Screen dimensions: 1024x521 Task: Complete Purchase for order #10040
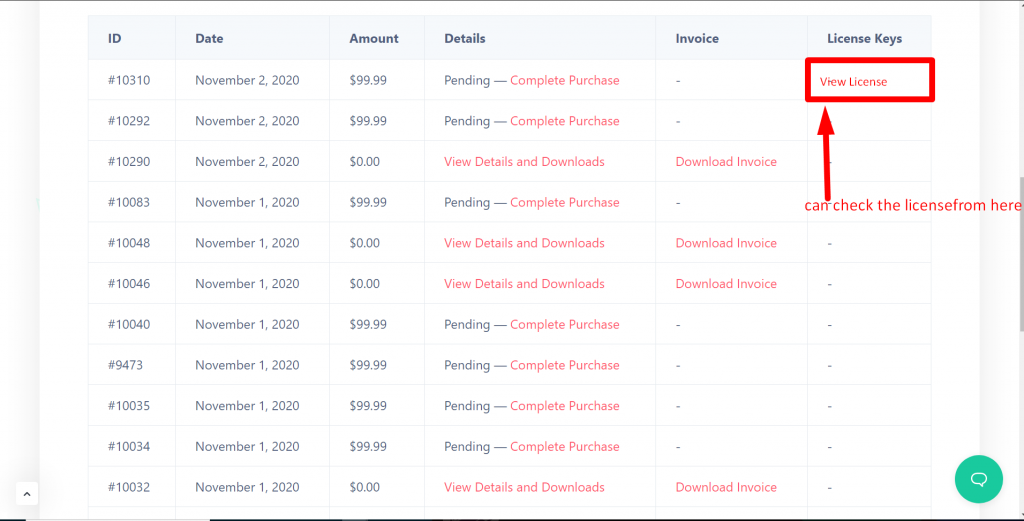[x=564, y=325]
